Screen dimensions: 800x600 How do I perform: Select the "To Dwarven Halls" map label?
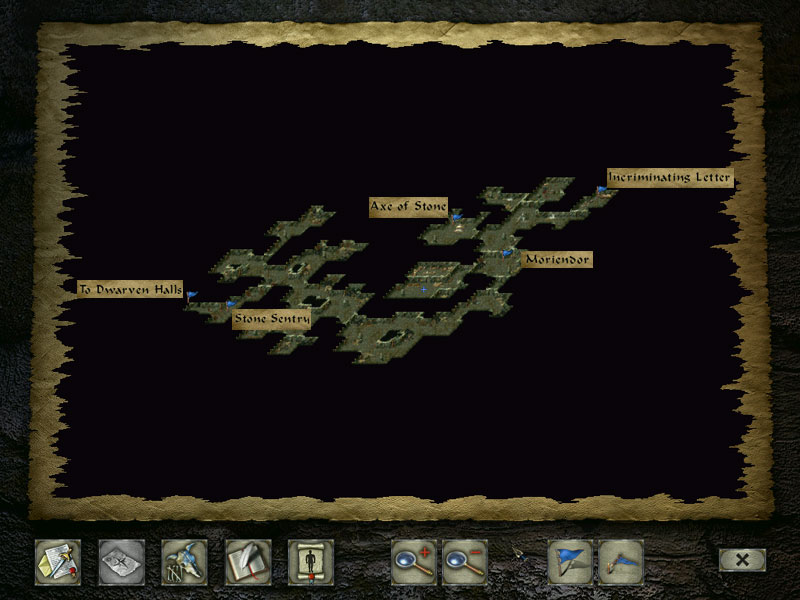[130, 289]
